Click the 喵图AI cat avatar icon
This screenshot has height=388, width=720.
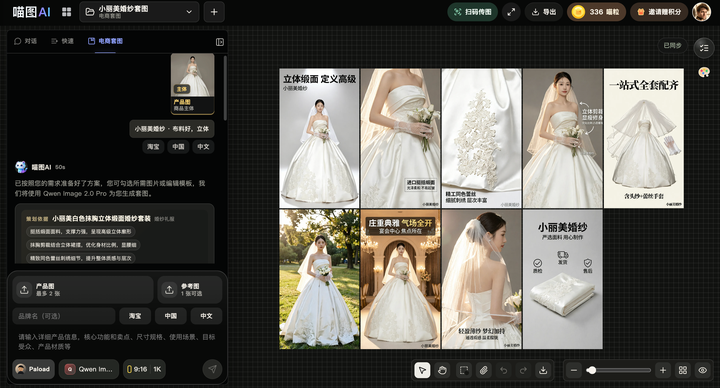(x=21, y=167)
